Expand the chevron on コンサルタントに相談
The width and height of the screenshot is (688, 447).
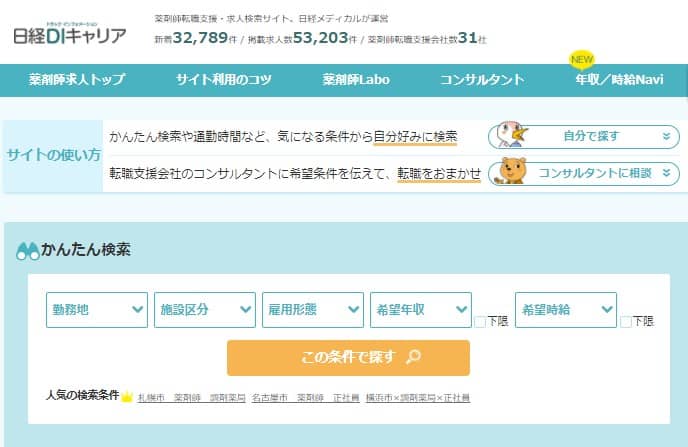click(x=666, y=173)
